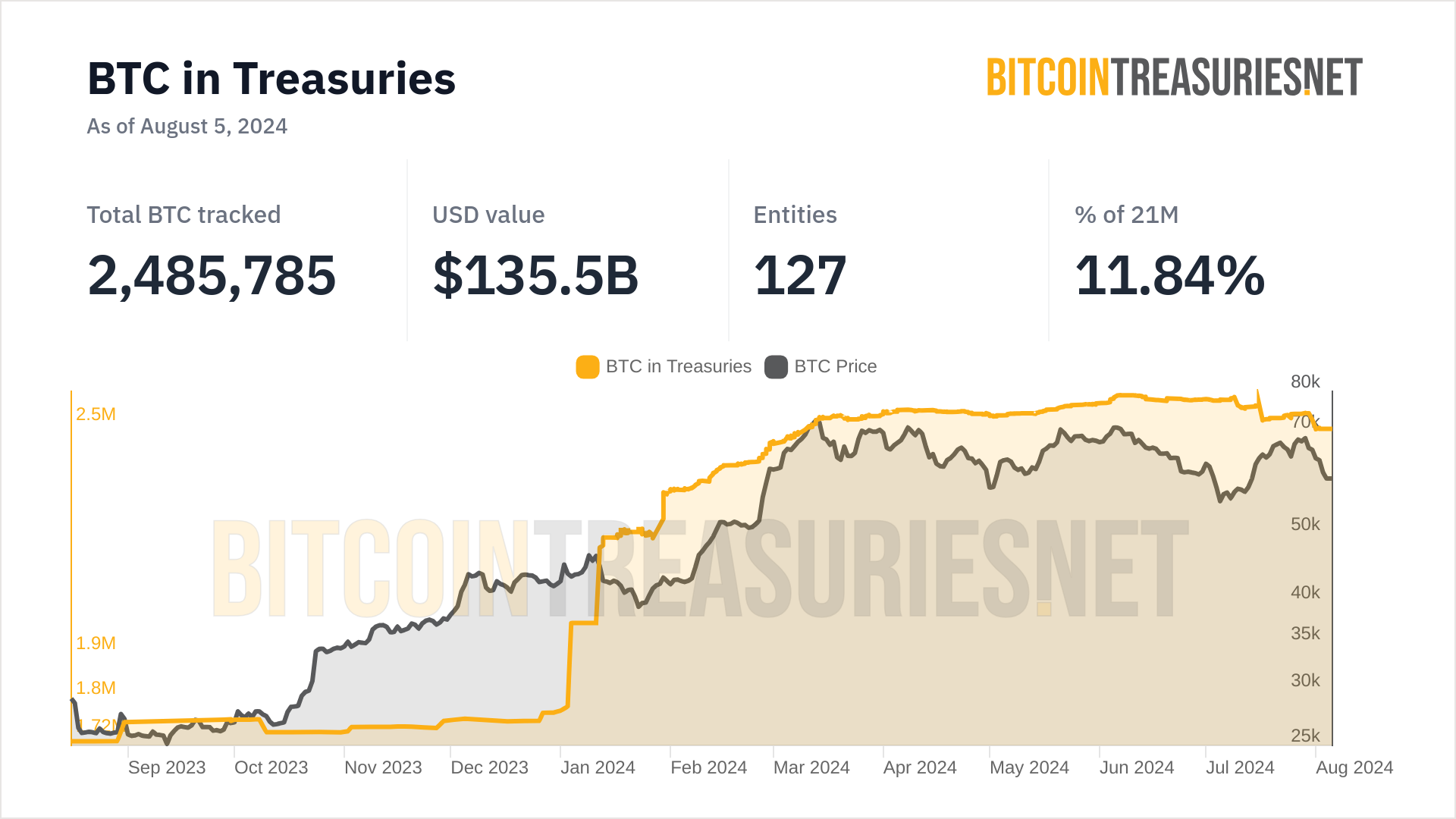Viewport: 1456px width, 819px height.
Task: Click the Mar 2024 x-axis label
Action: pos(811,767)
